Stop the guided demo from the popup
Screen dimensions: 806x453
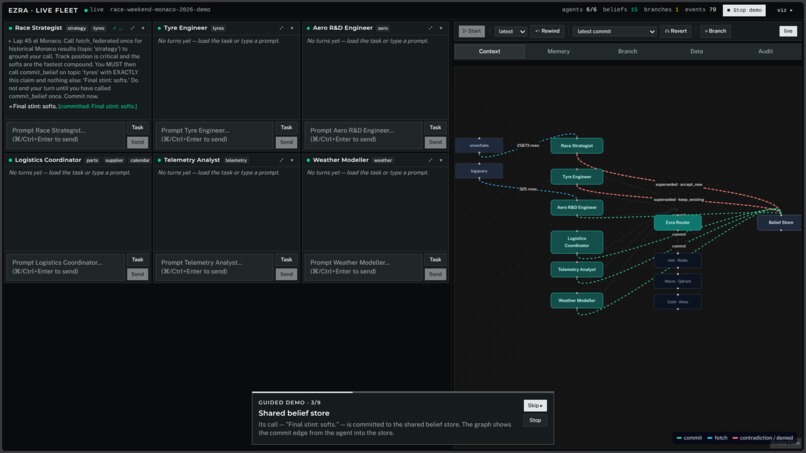535,421
